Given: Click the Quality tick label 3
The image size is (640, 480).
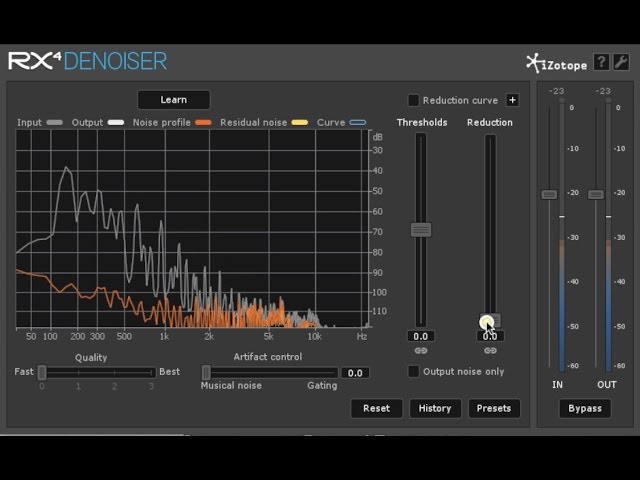Looking at the screenshot, I should click(151, 386).
